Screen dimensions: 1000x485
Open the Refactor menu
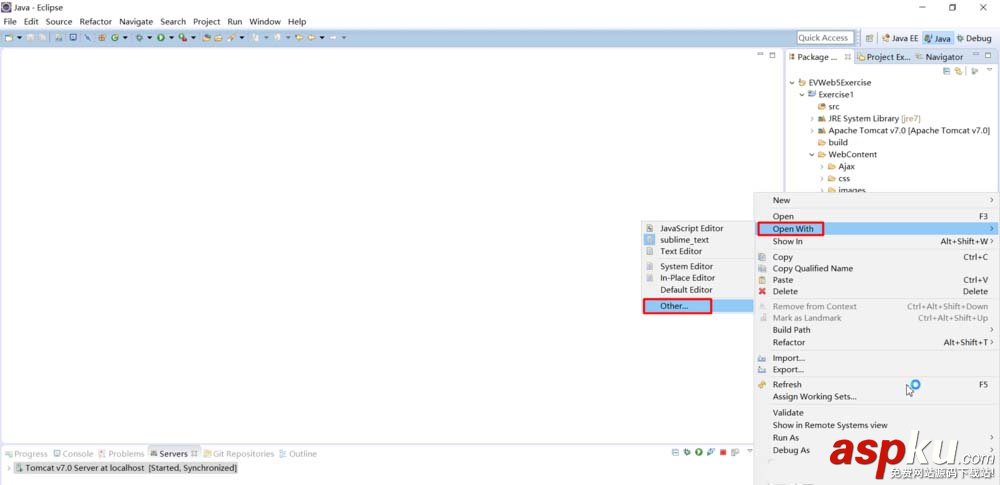[x=96, y=22]
